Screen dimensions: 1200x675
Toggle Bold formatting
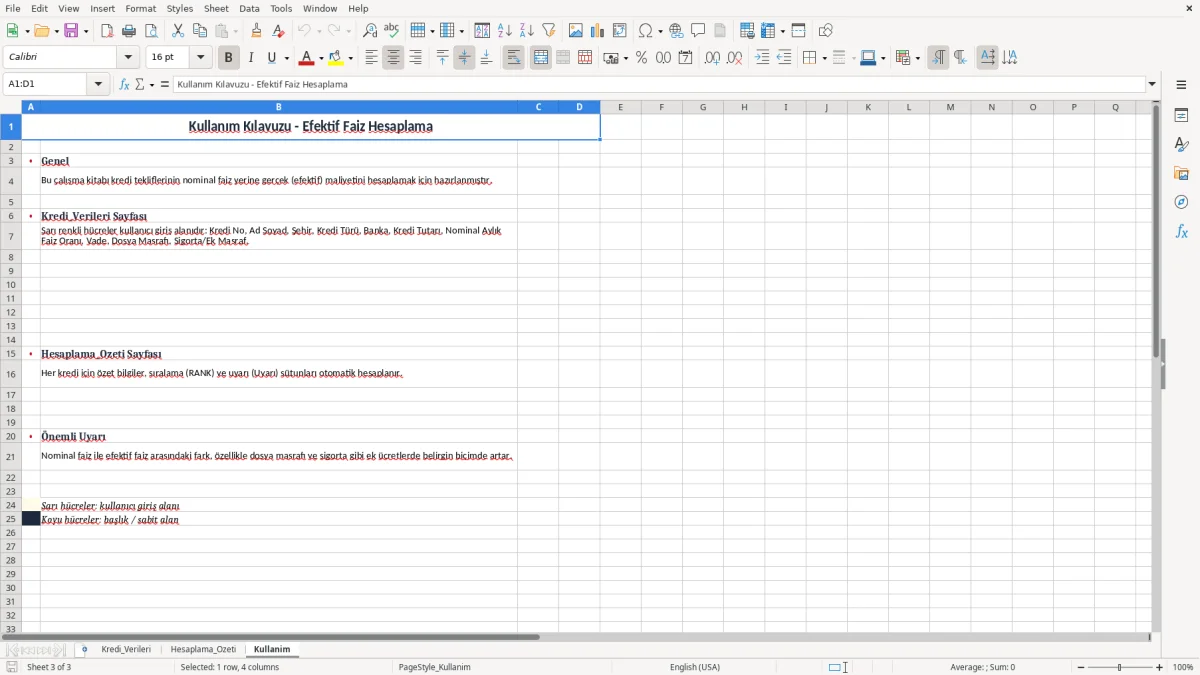pyautogui.click(x=229, y=58)
